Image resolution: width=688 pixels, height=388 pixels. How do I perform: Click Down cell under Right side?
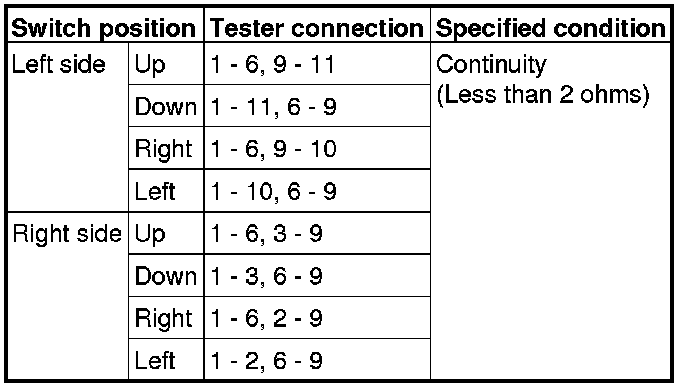pyautogui.click(x=166, y=276)
